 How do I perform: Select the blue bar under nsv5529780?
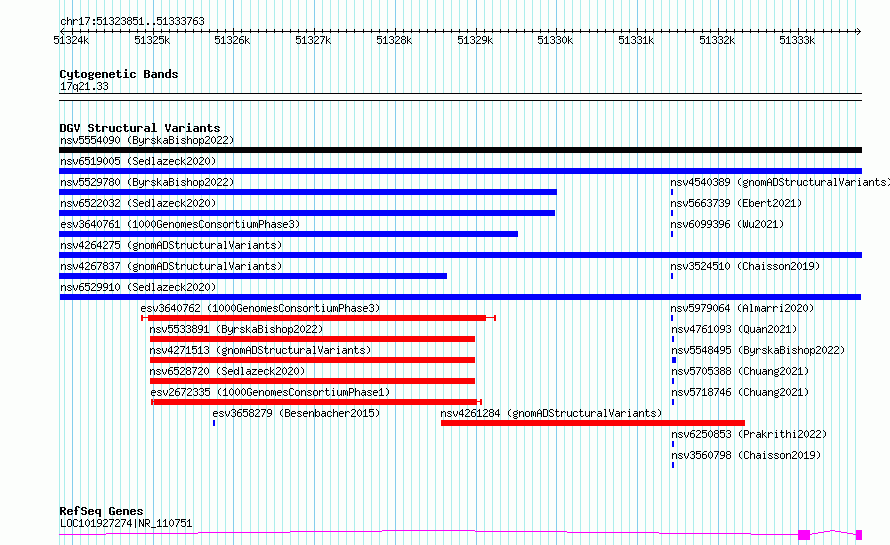point(308,192)
